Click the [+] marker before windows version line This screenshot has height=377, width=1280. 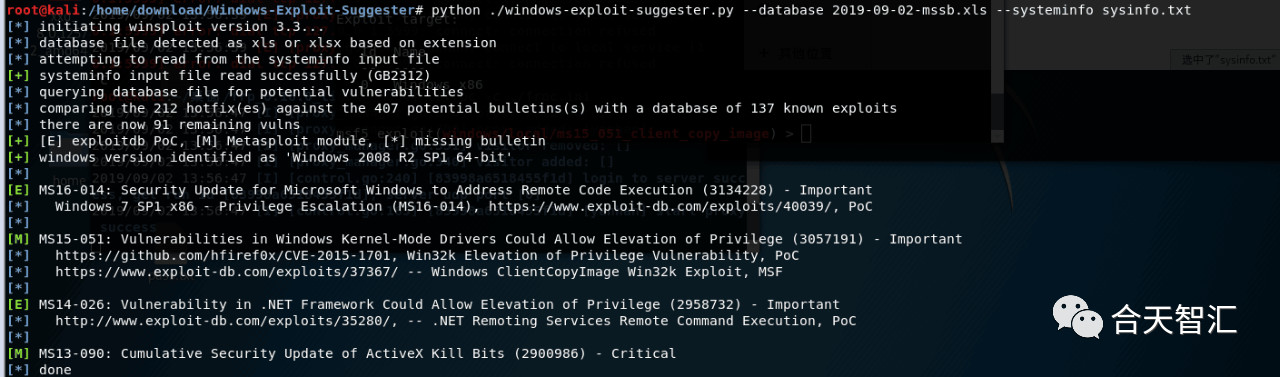18,157
